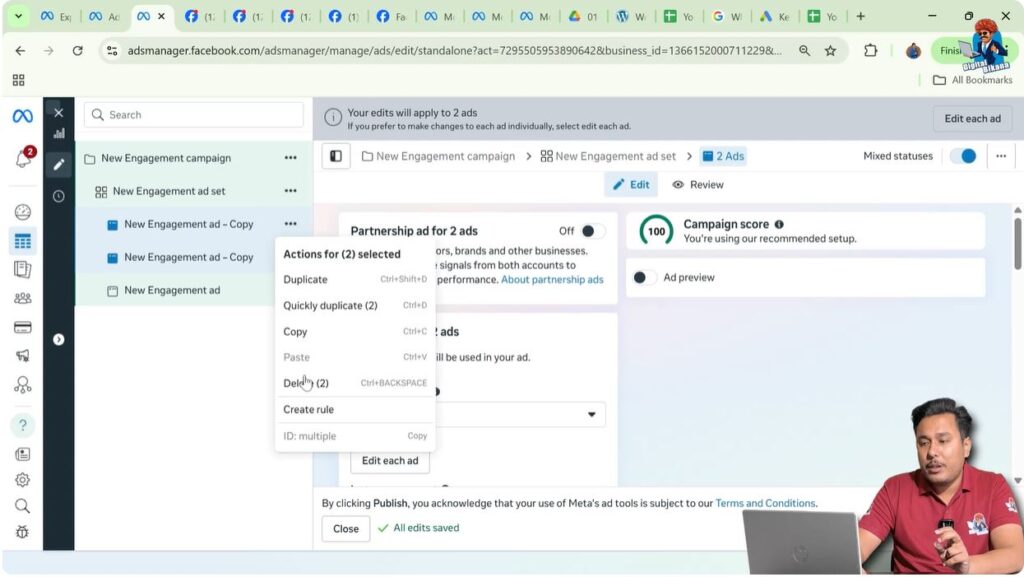Choose Quickly duplicate (2)

[355, 305]
